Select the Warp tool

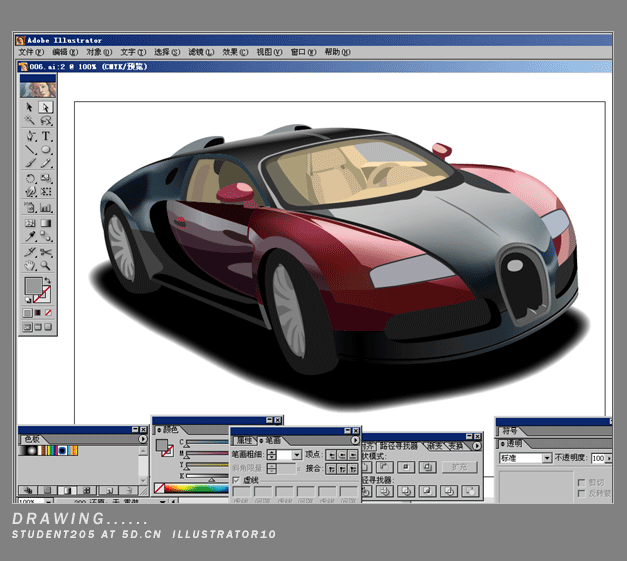(30, 192)
